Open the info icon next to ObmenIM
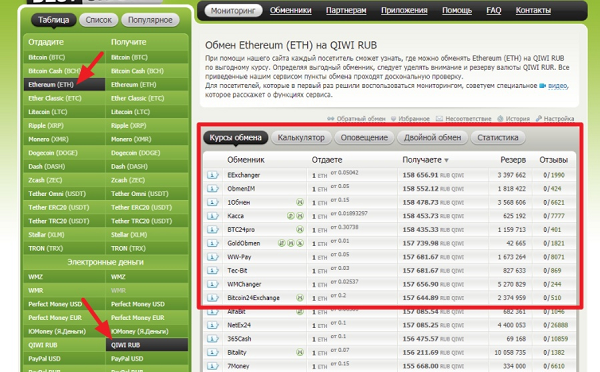Viewport: 600px width, 372px height. [x=212, y=189]
